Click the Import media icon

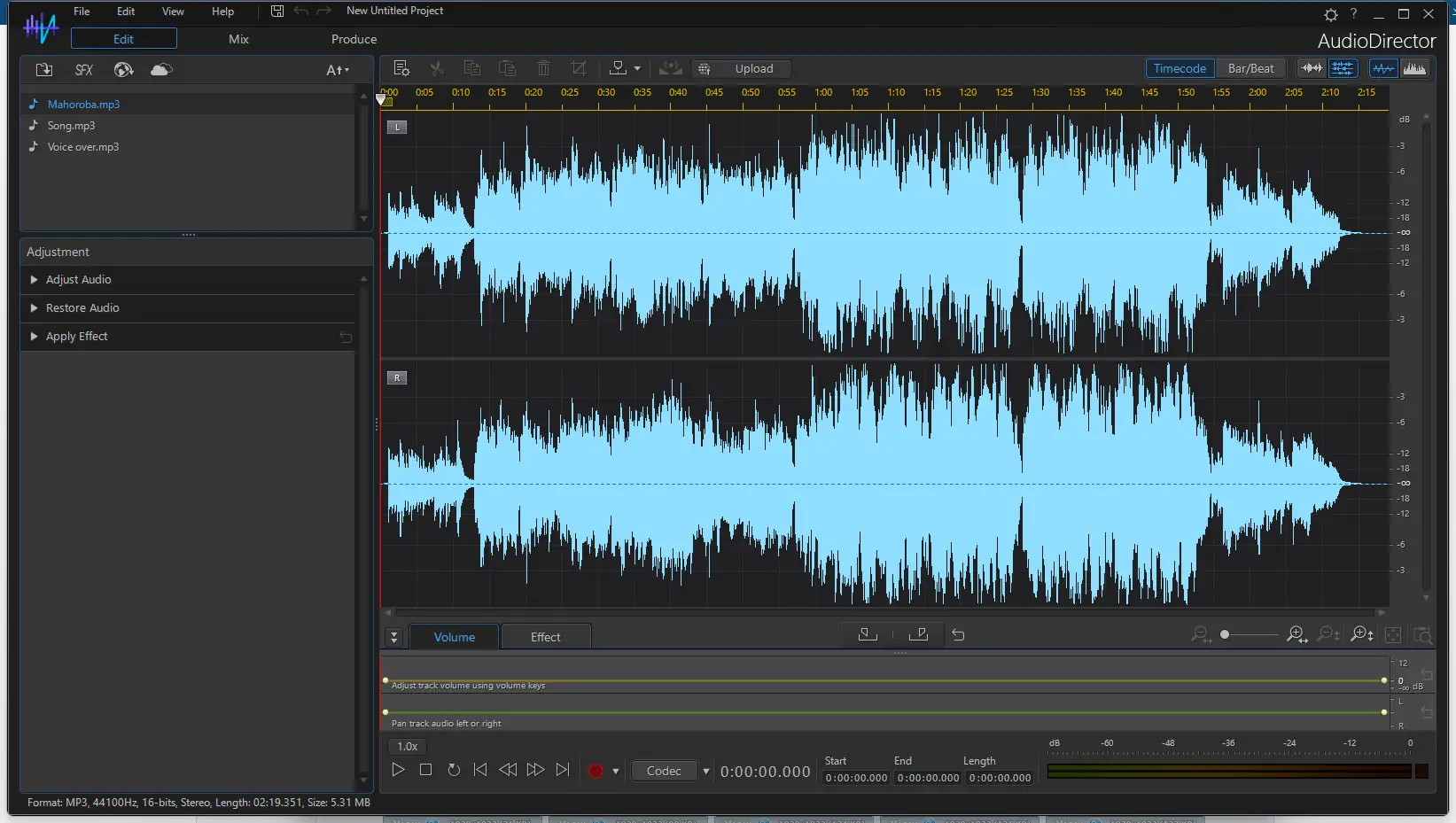(x=43, y=70)
